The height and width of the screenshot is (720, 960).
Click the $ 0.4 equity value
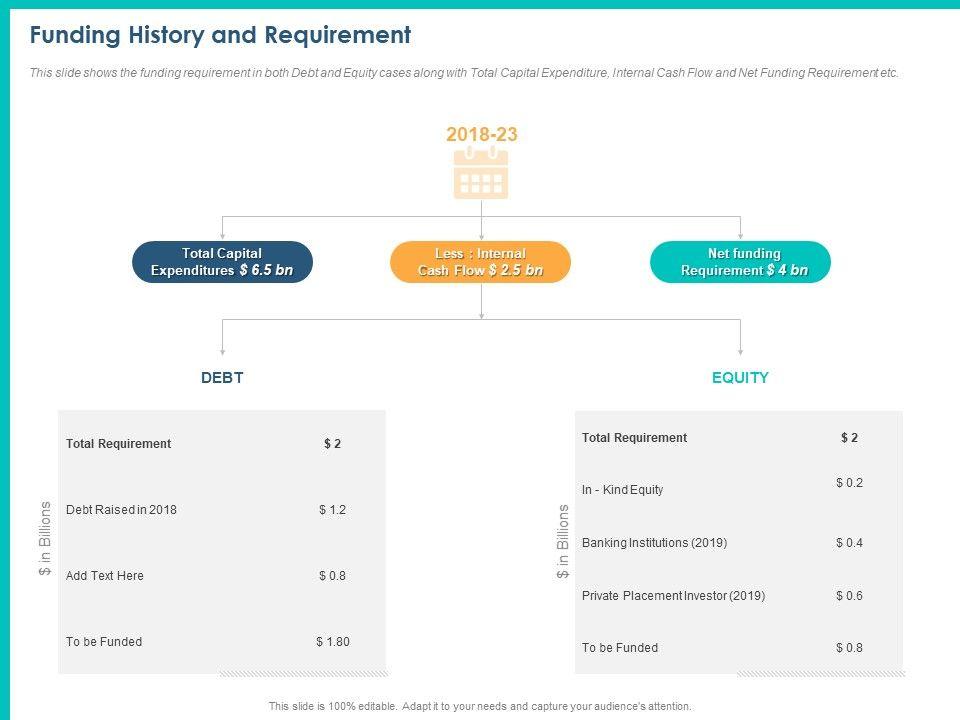point(849,542)
